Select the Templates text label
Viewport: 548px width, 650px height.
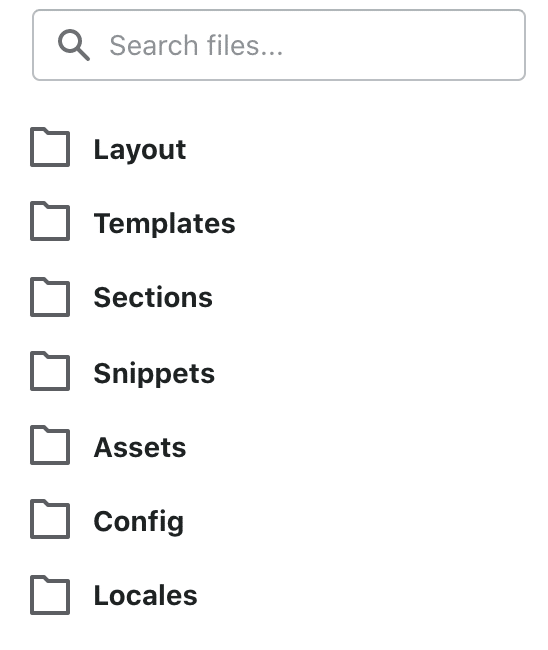click(x=165, y=224)
